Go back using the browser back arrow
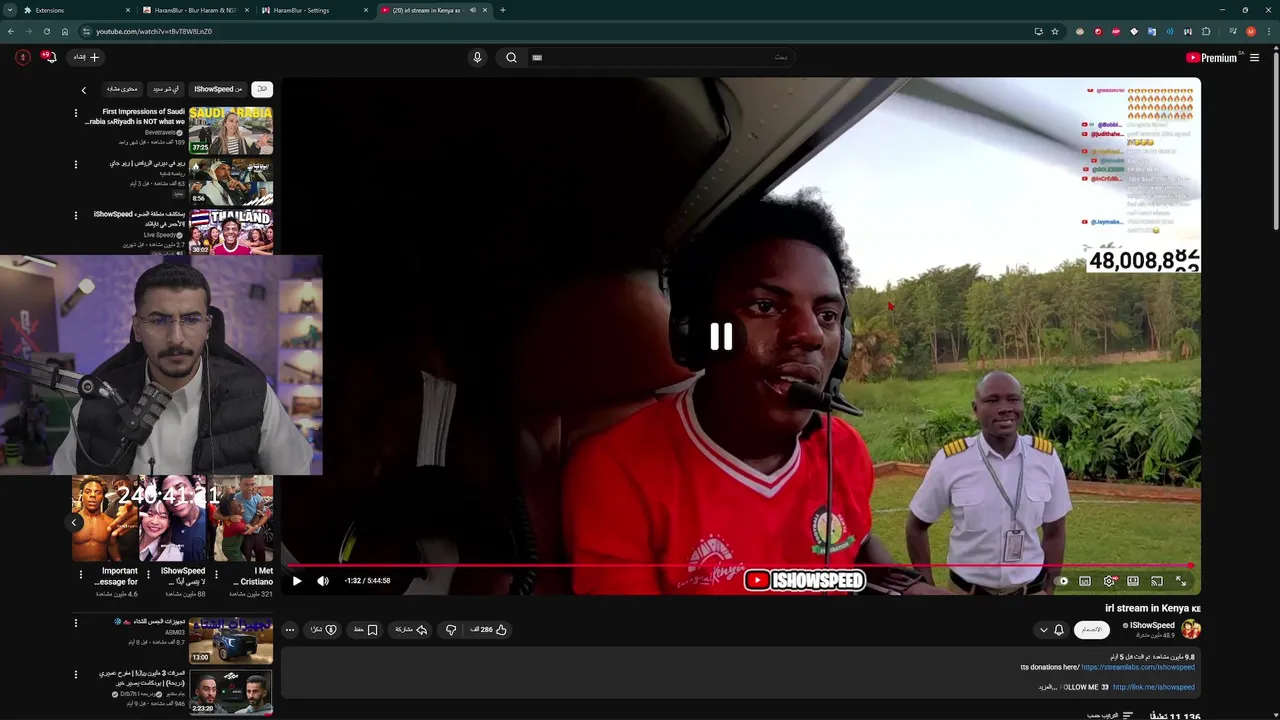Image resolution: width=1280 pixels, height=720 pixels. click(x=11, y=31)
